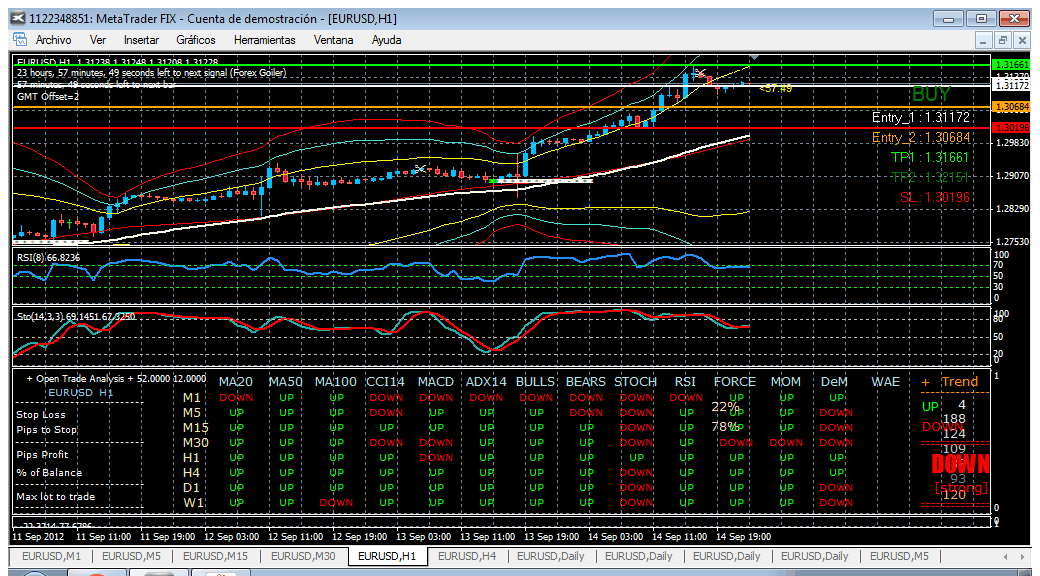
Task: Click the chart shift triangle marker
Action: [x=754, y=58]
